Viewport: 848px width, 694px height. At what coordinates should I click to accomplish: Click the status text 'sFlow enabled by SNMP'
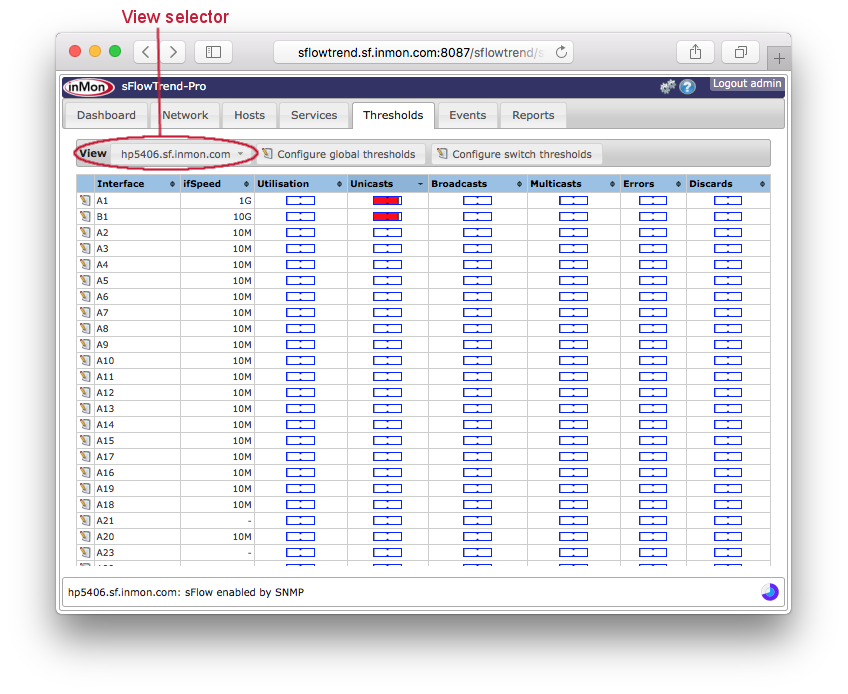click(x=244, y=592)
